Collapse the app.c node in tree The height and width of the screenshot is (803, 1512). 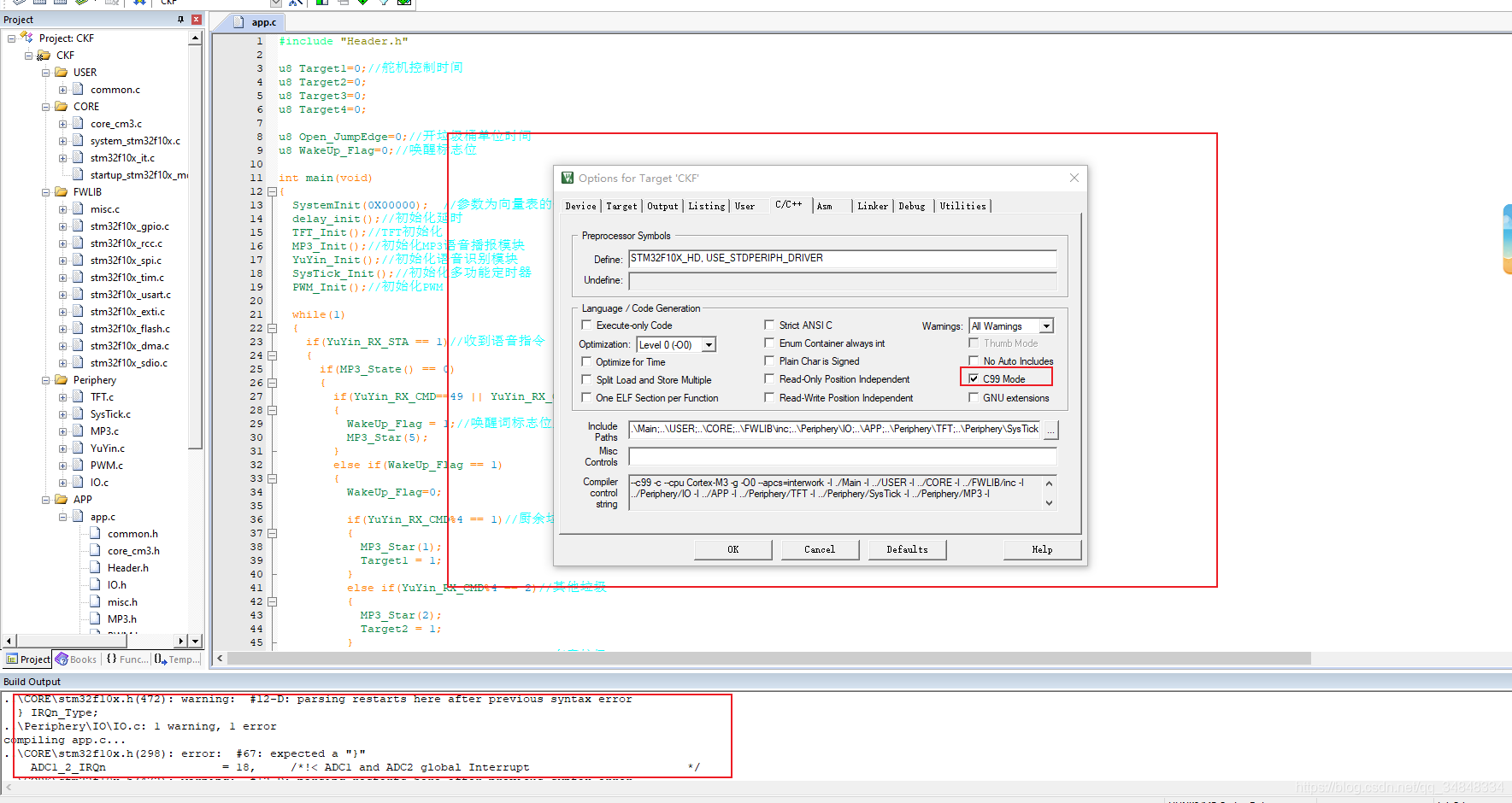click(x=62, y=516)
